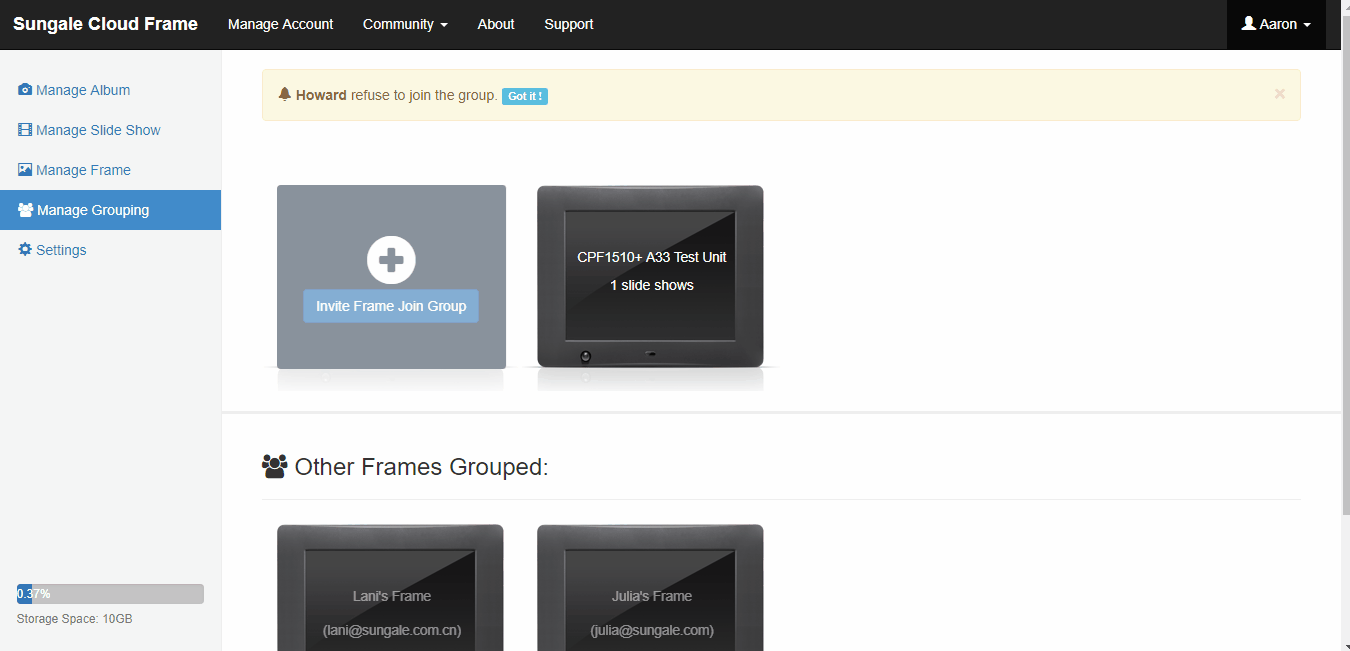Screen dimensions: 1350x651
Task: Dismiss the Howard notification with the X
Action: point(1279,94)
